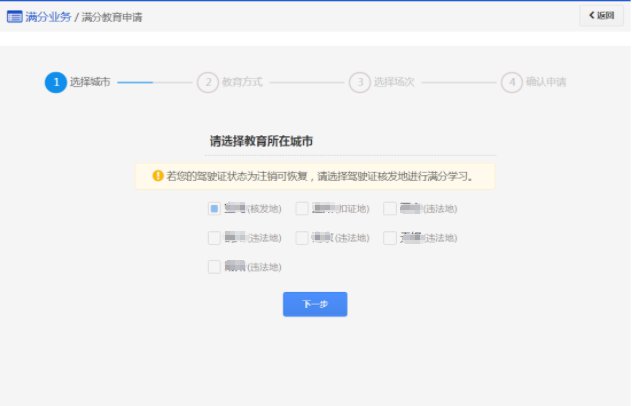
Task: Click the step 2 circle icon
Action: (207, 82)
